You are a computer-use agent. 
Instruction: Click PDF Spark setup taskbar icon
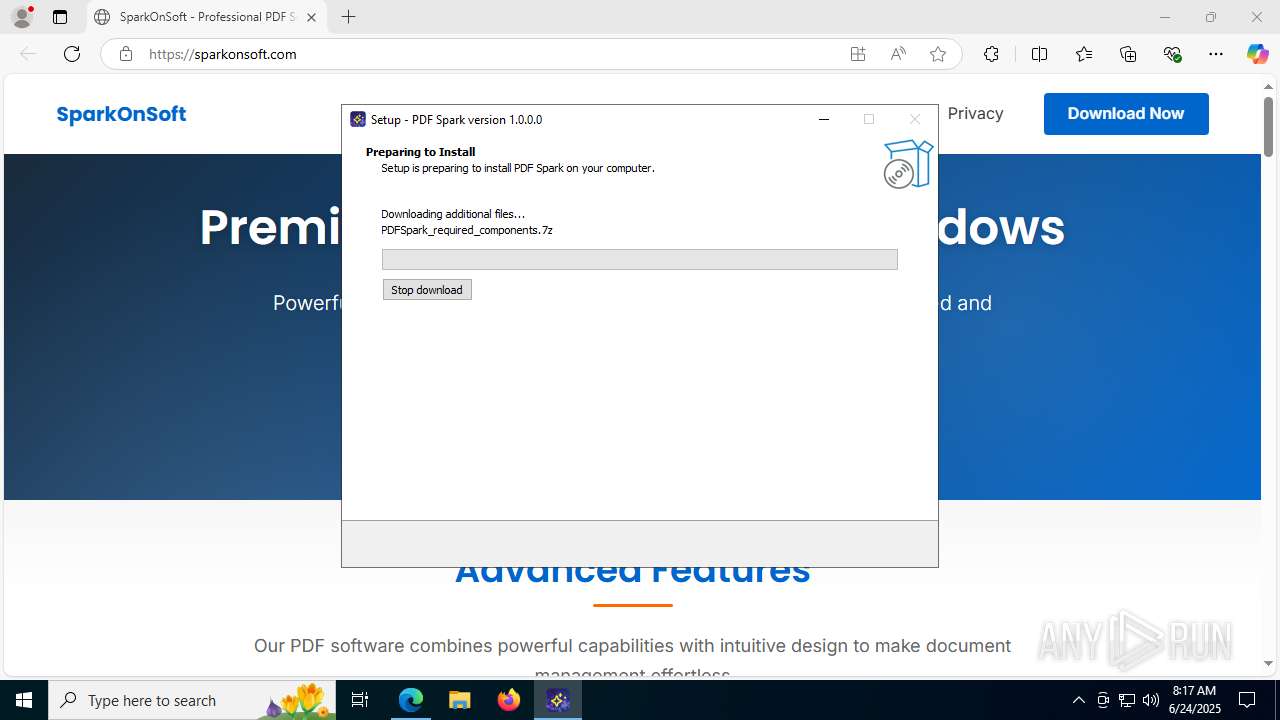click(x=558, y=700)
